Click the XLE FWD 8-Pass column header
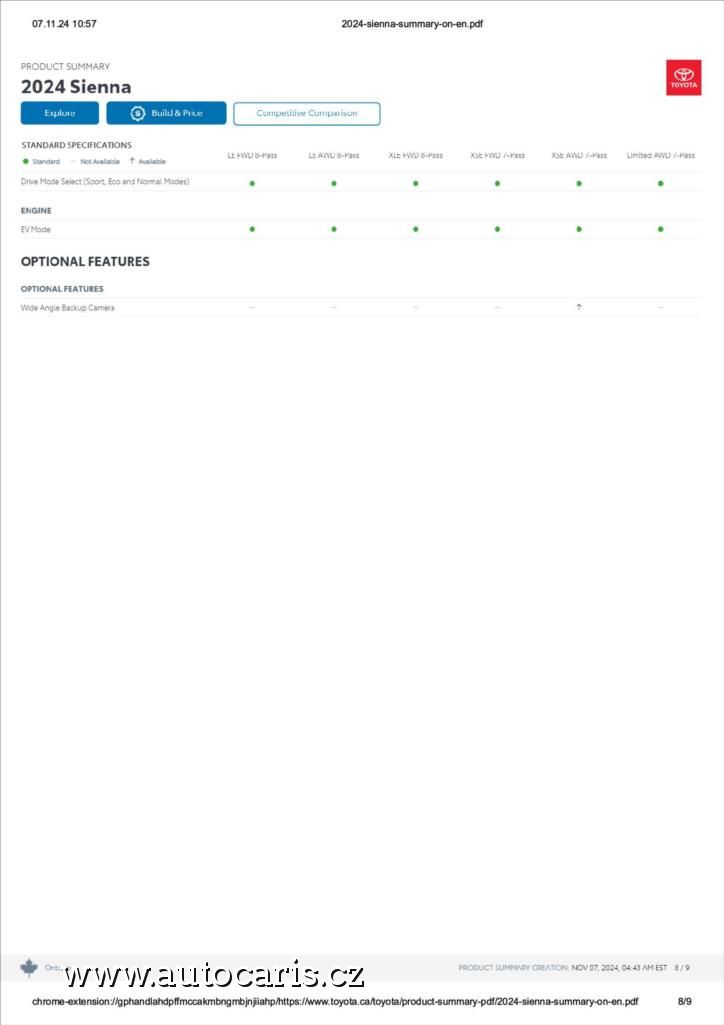This screenshot has width=724, height=1025. coord(416,156)
